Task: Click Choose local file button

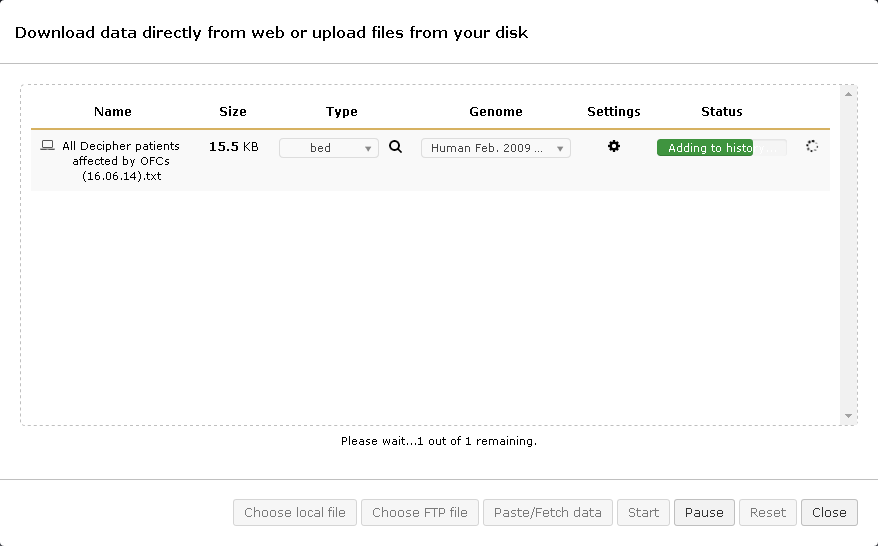Action: pos(295,512)
